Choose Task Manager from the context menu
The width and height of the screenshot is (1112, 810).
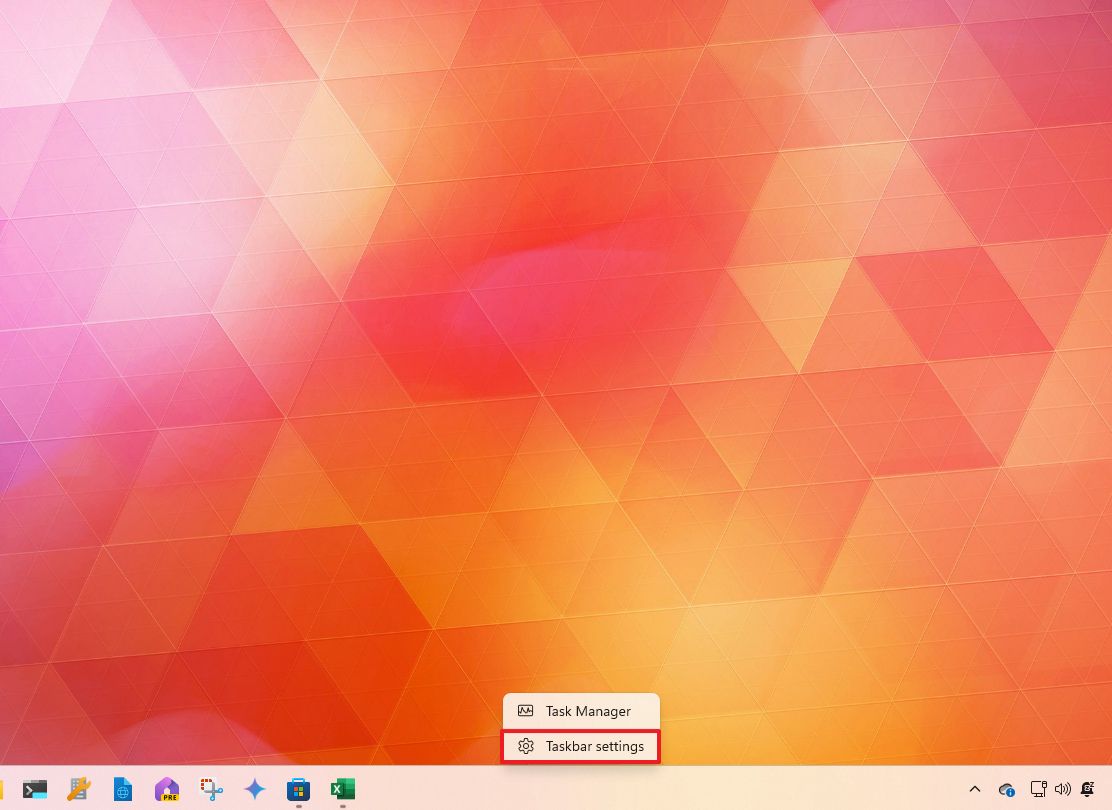[588, 712]
